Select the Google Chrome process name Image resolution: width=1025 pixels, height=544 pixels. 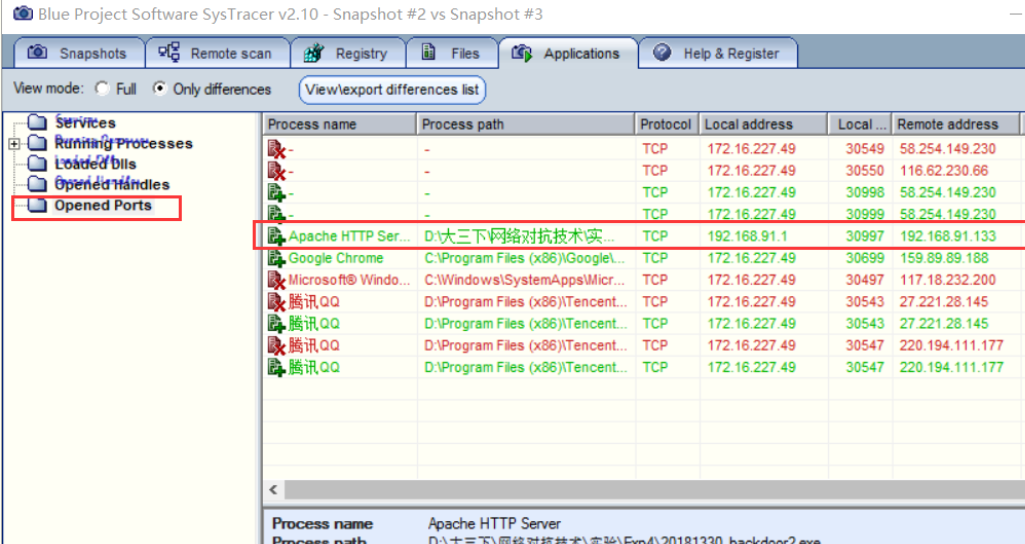click(x=335, y=258)
